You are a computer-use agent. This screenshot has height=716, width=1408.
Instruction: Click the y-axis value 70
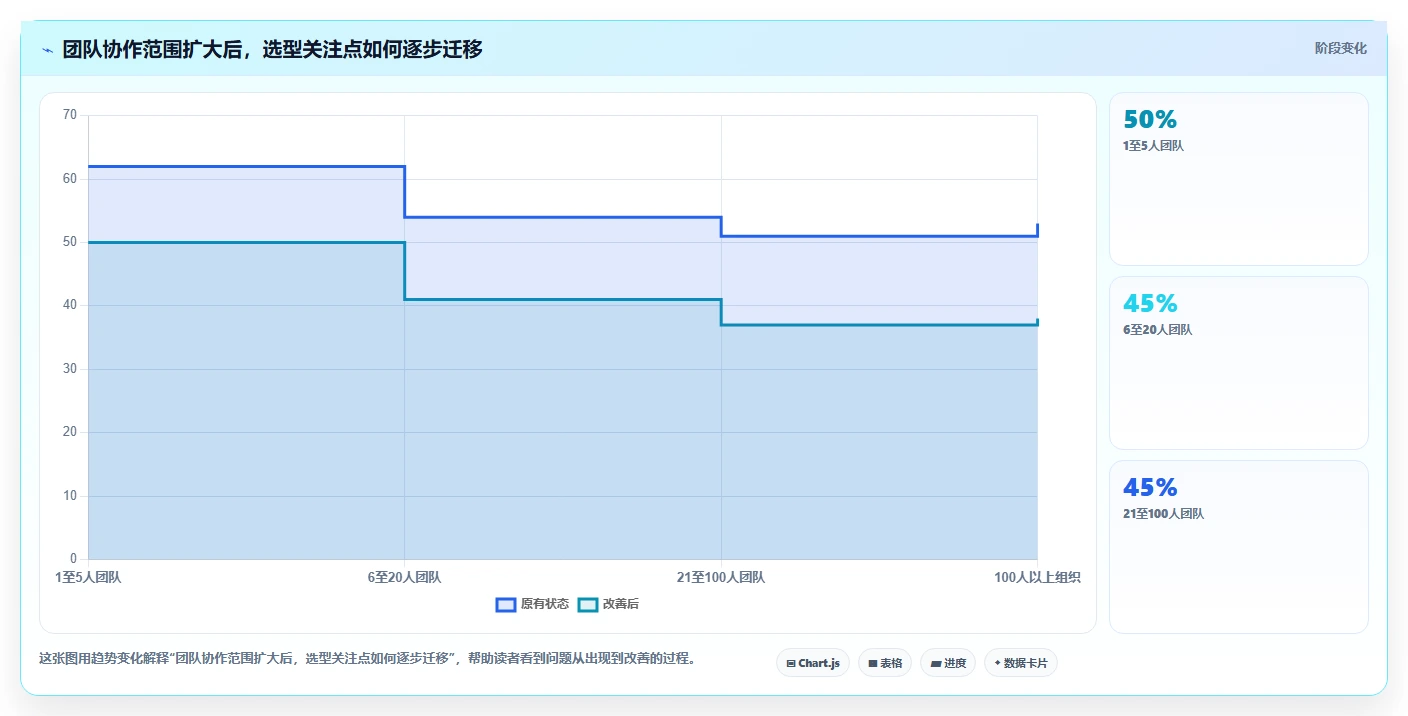(70, 115)
